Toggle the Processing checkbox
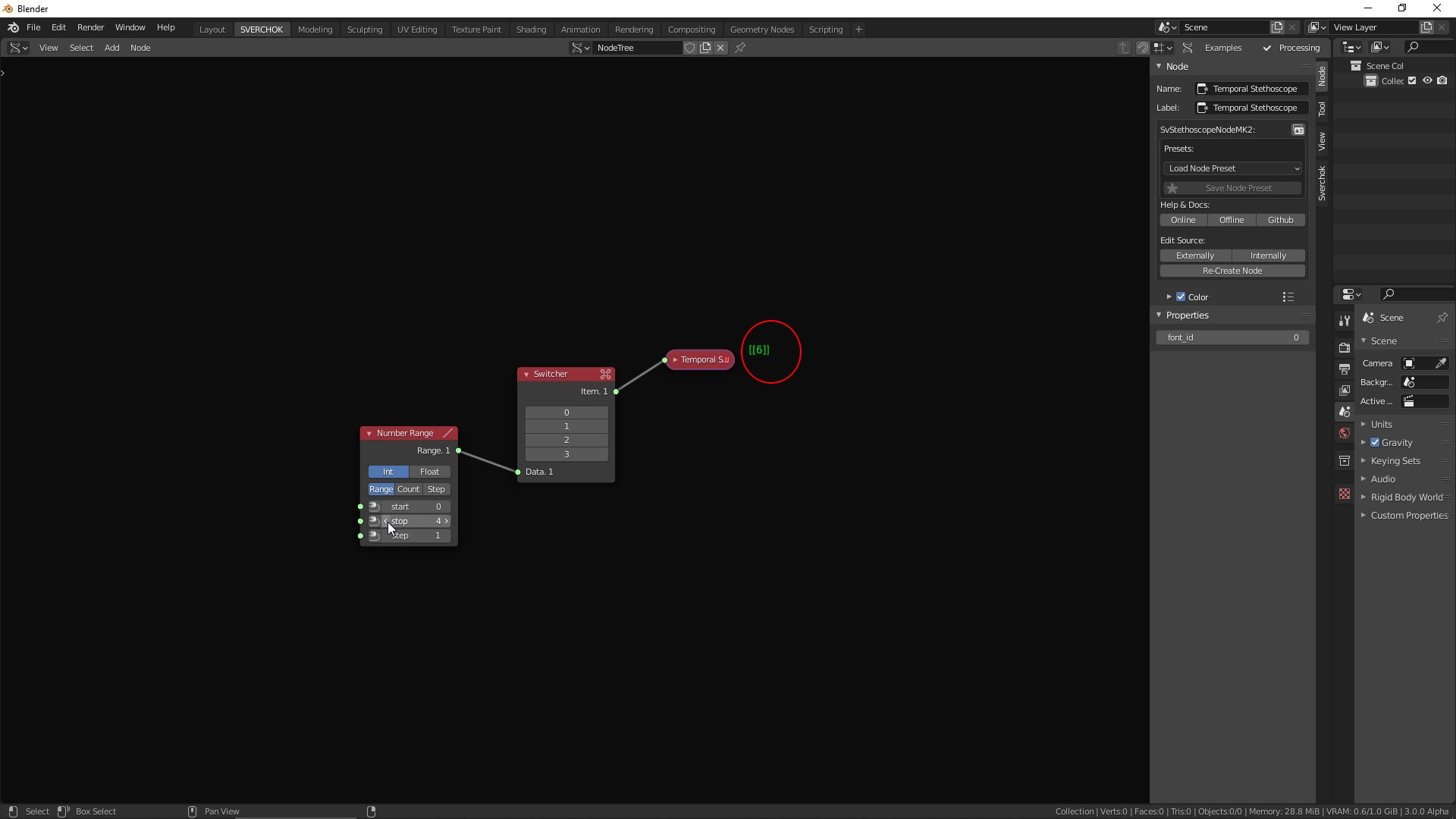The width and height of the screenshot is (1456, 819). [x=1266, y=47]
